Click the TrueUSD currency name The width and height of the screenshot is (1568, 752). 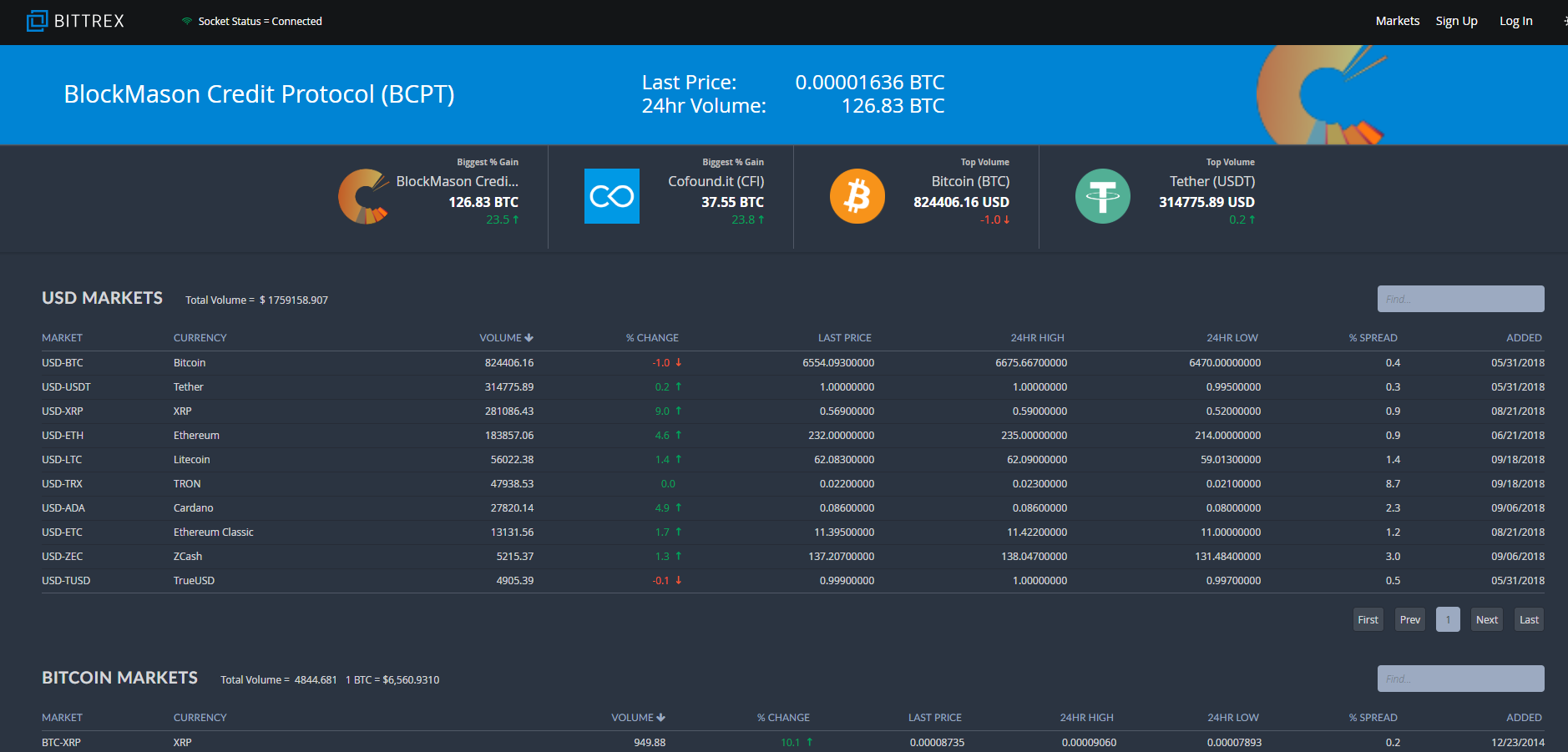(194, 581)
